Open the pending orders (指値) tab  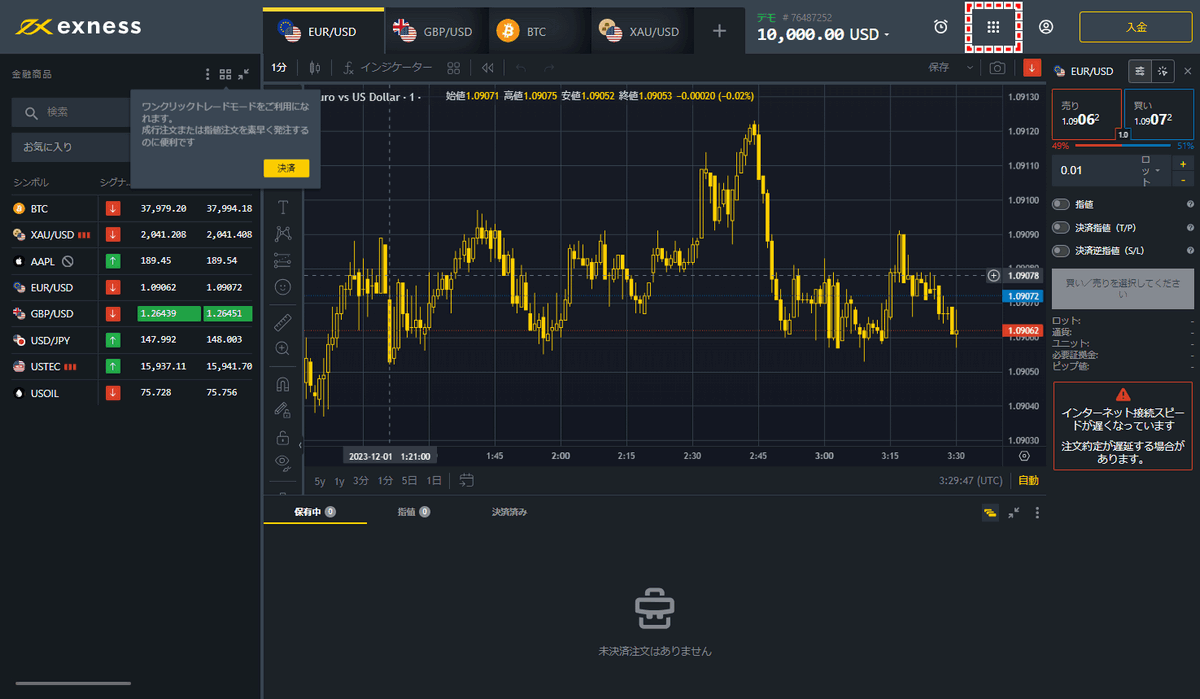coord(413,511)
